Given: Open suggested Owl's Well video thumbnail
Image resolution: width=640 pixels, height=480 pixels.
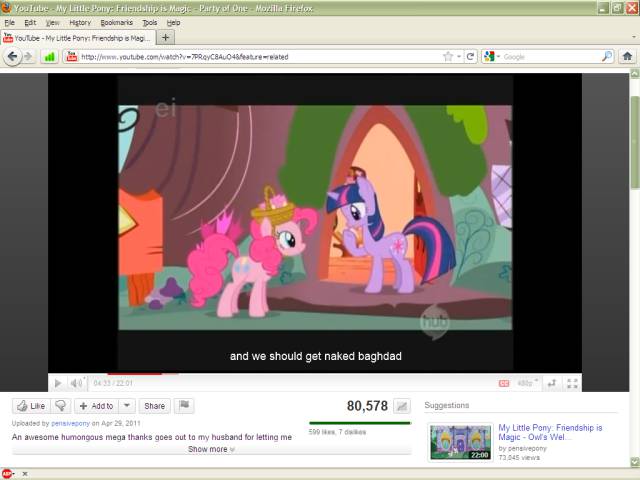Looking at the screenshot, I should (461, 442).
